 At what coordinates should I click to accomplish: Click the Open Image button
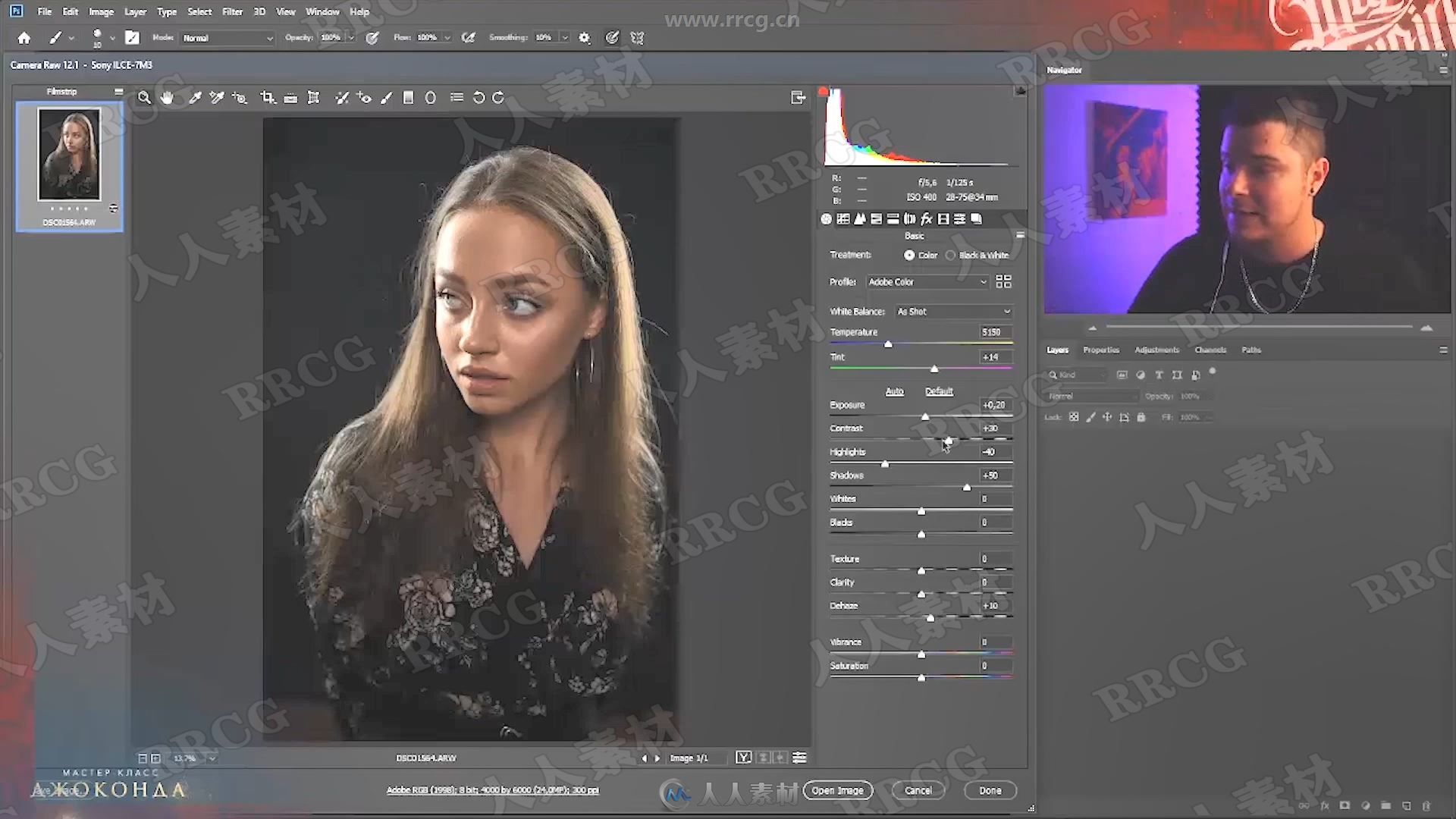[838, 790]
